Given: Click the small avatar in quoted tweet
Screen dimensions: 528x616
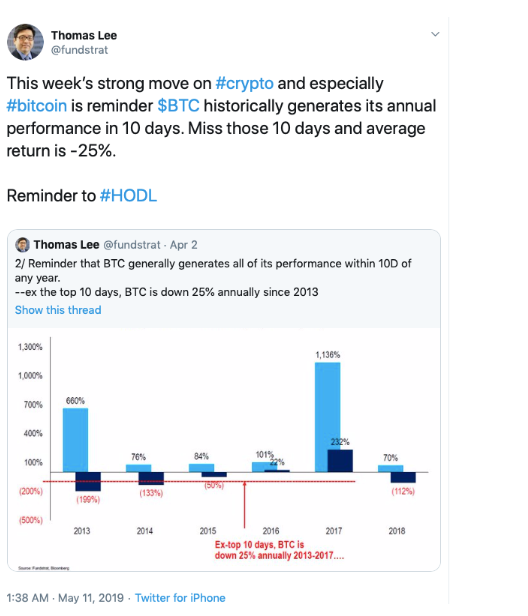Looking at the screenshot, I should (22, 245).
